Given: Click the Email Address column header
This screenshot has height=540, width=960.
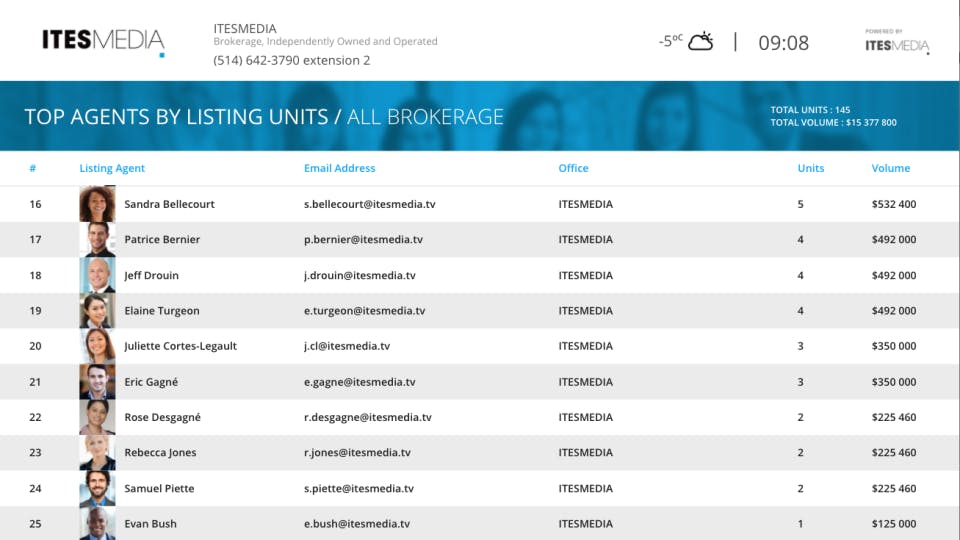Looking at the screenshot, I should [x=339, y=168].
